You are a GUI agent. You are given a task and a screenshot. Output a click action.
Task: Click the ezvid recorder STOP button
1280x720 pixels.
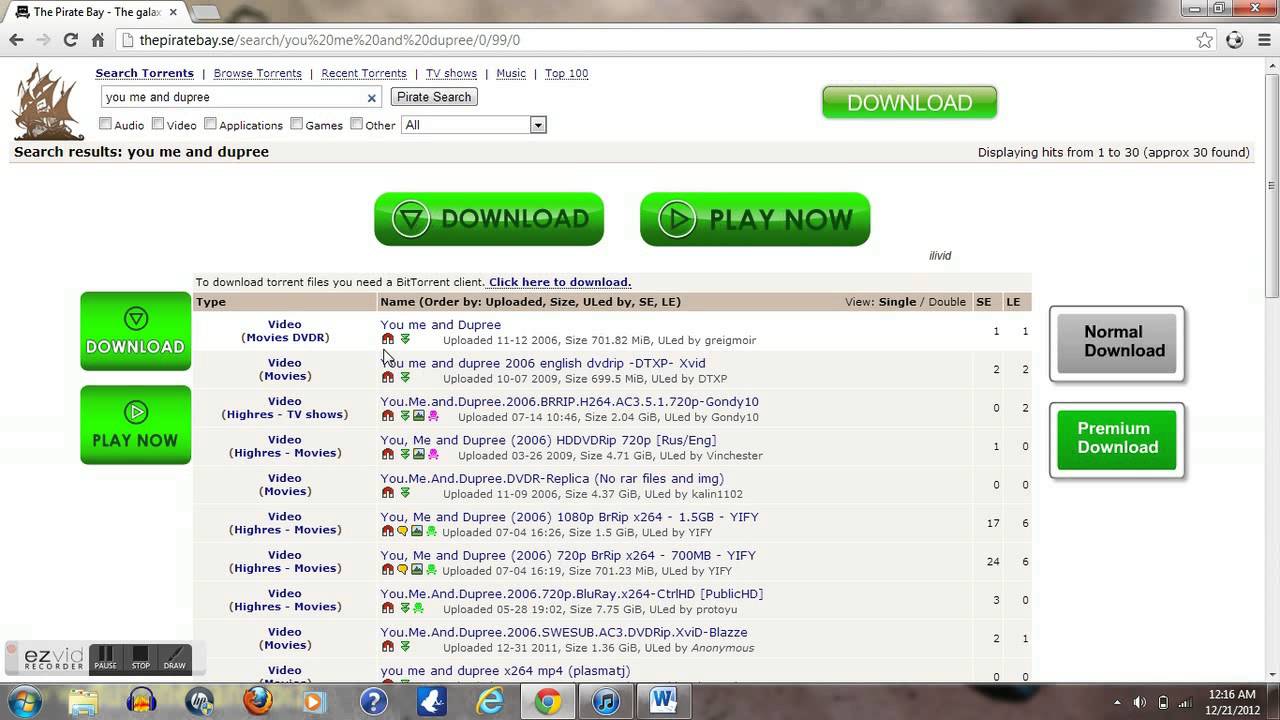[x=141, y=658]
